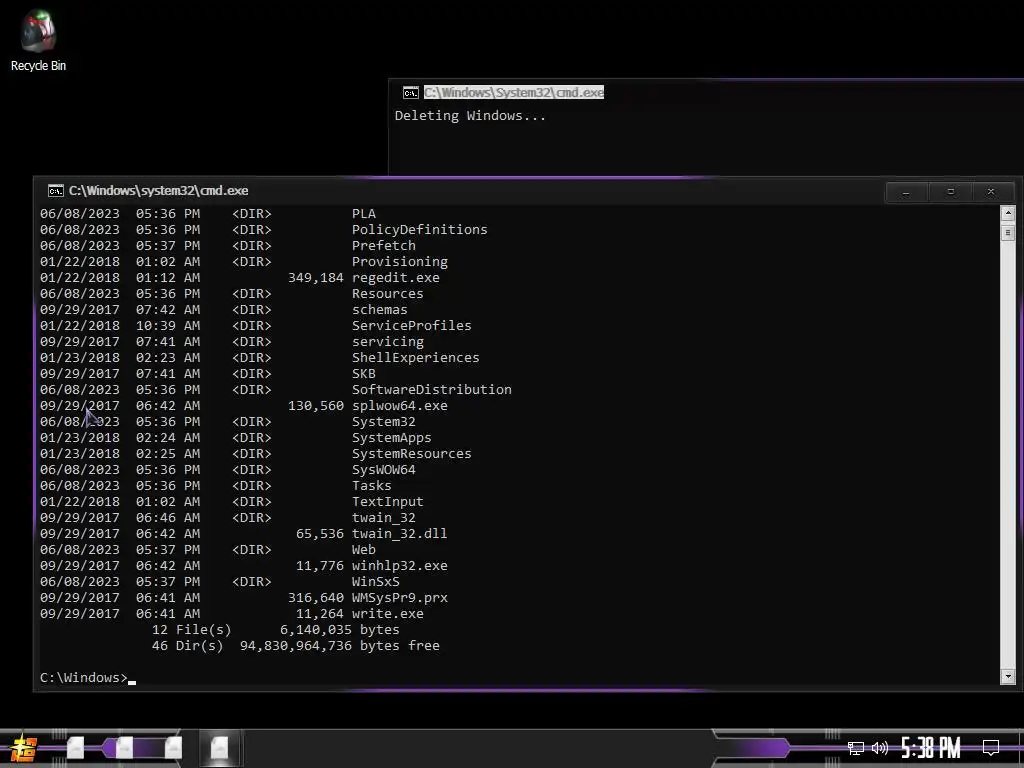Viewport: 1024px width, 768px height.
Task: Click the 'SysWOW64' directory entry
Action: 383,470
